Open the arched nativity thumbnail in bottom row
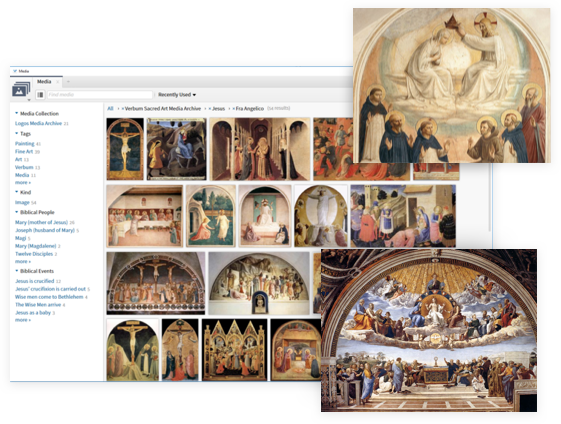This screenshot has width=561, height=424. (296, 350)
